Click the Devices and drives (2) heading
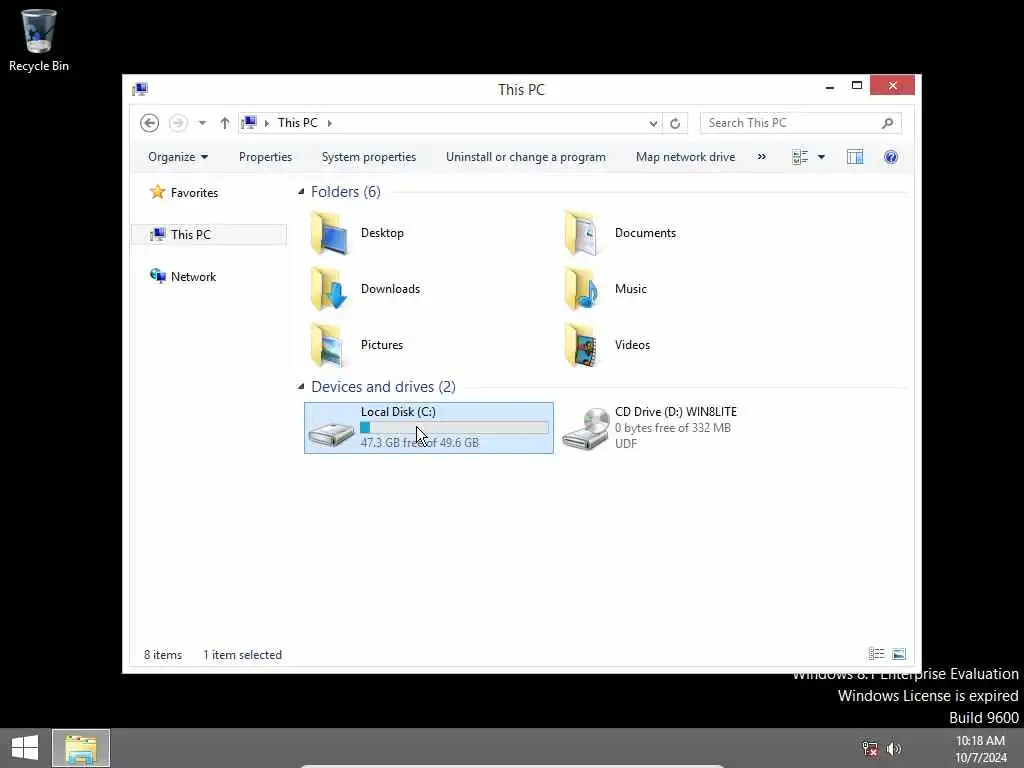 coord(383,387)
